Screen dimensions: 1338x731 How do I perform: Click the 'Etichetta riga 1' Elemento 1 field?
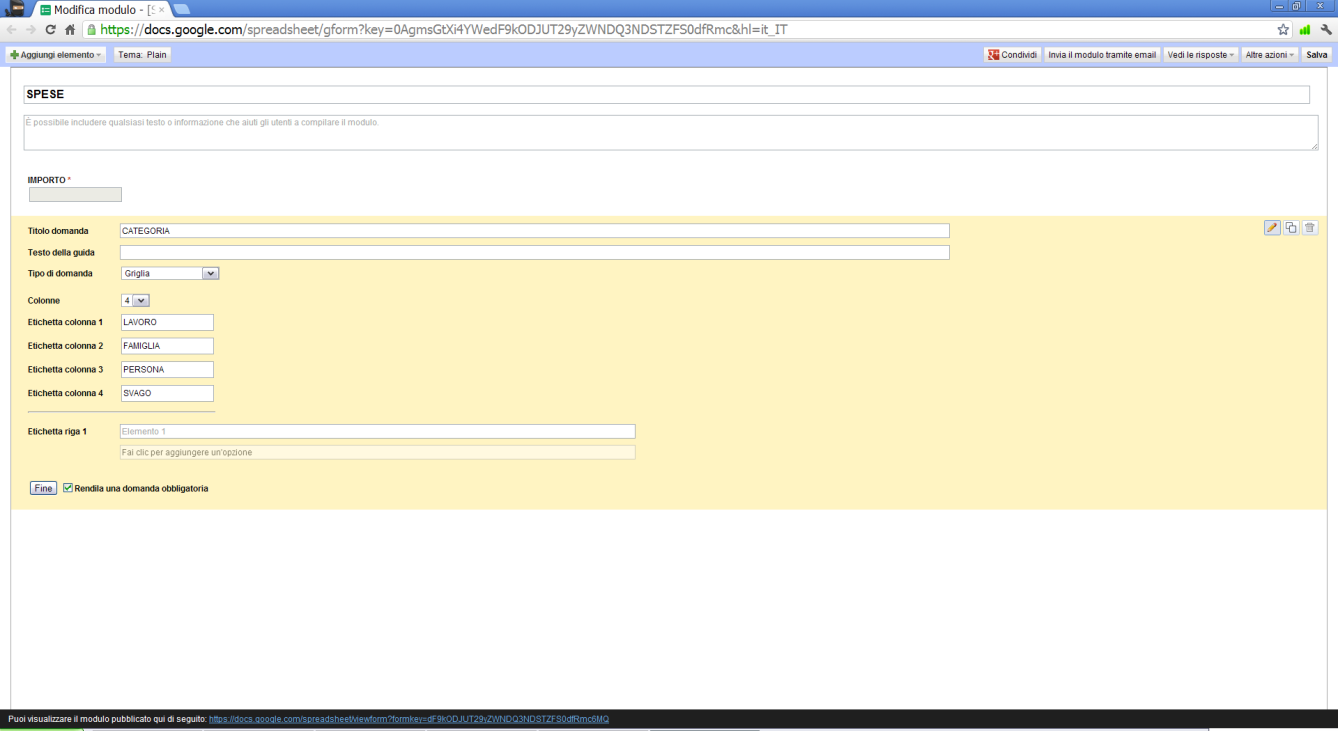point(378,432)
